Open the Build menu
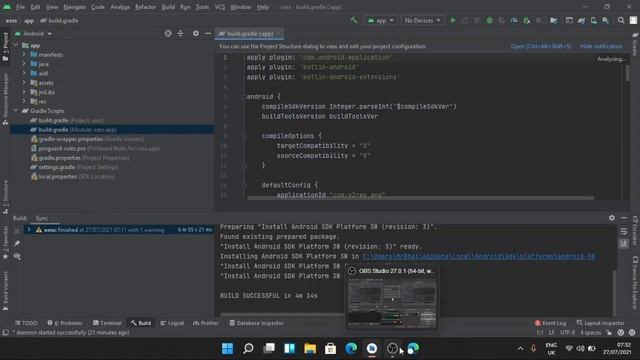Viewport: 640px width, 360px height. (168, 7)
